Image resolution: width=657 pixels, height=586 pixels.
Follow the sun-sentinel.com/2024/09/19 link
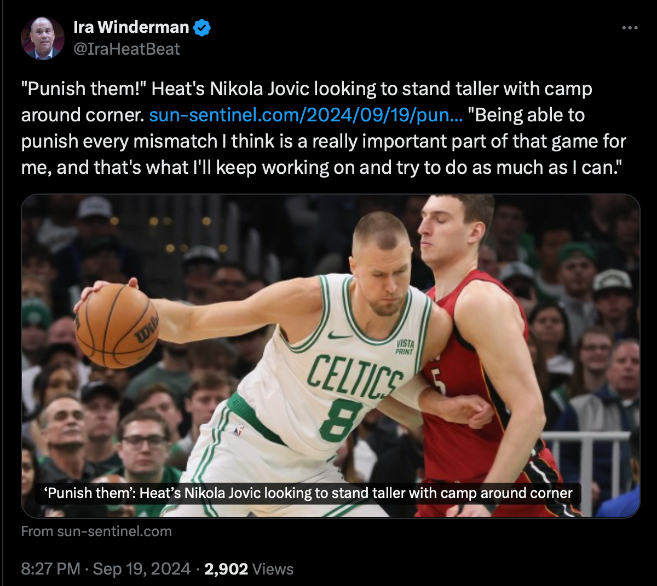(306, 115)
